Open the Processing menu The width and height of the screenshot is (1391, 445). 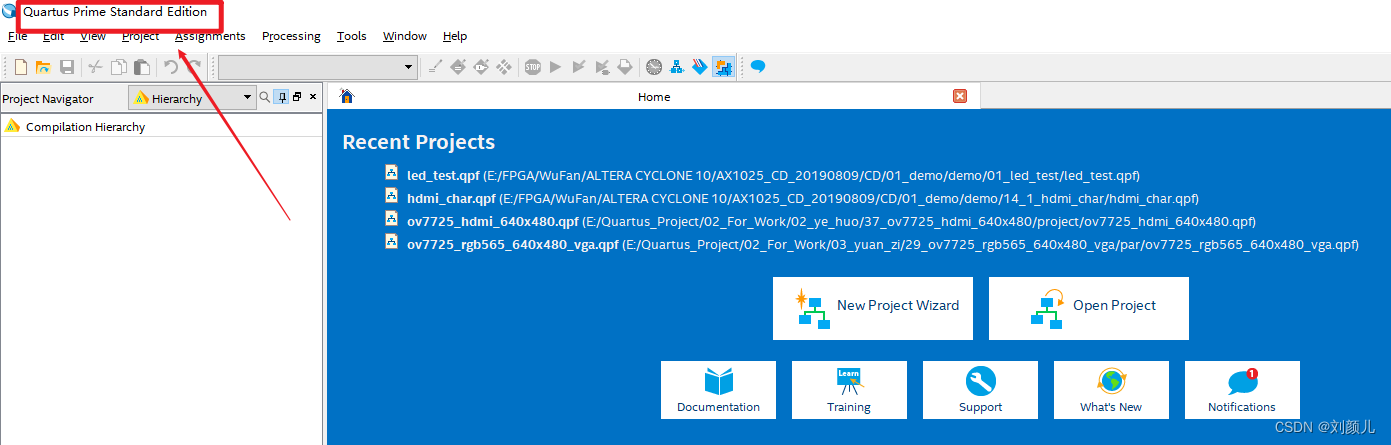(x=291, y=36)
